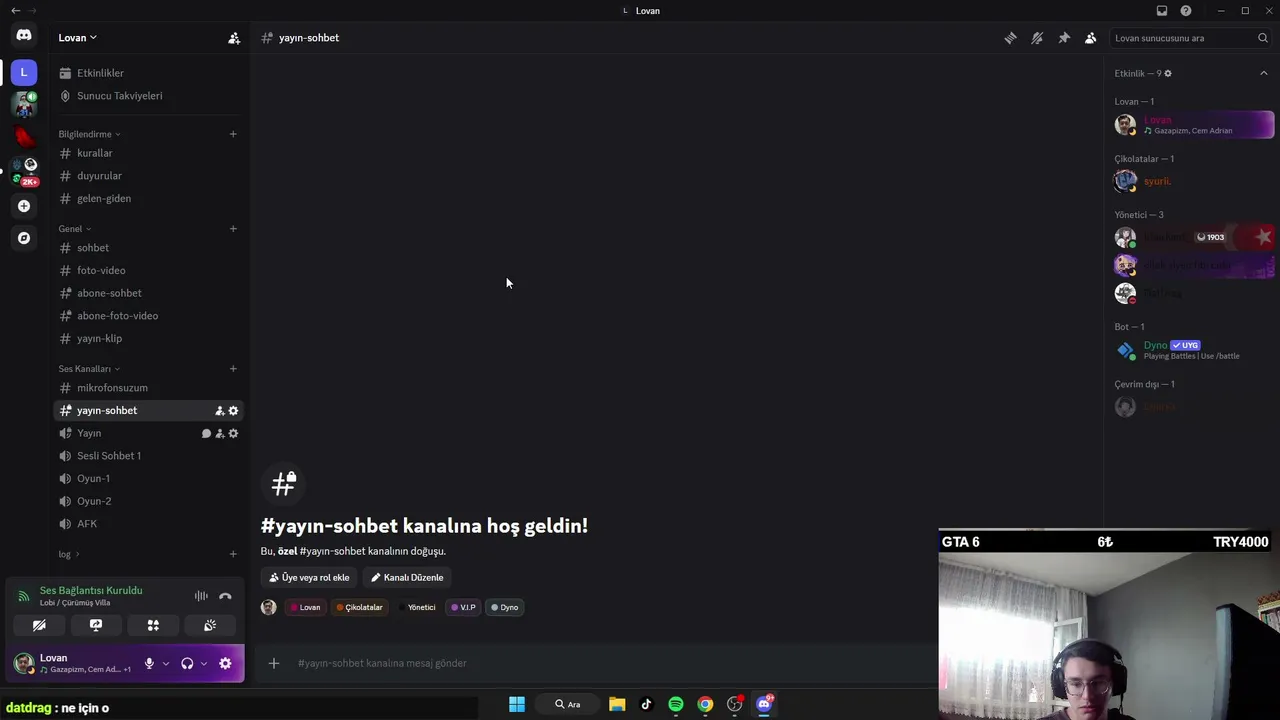Open user settings gear icon
1280x720 pixels.
225,663
